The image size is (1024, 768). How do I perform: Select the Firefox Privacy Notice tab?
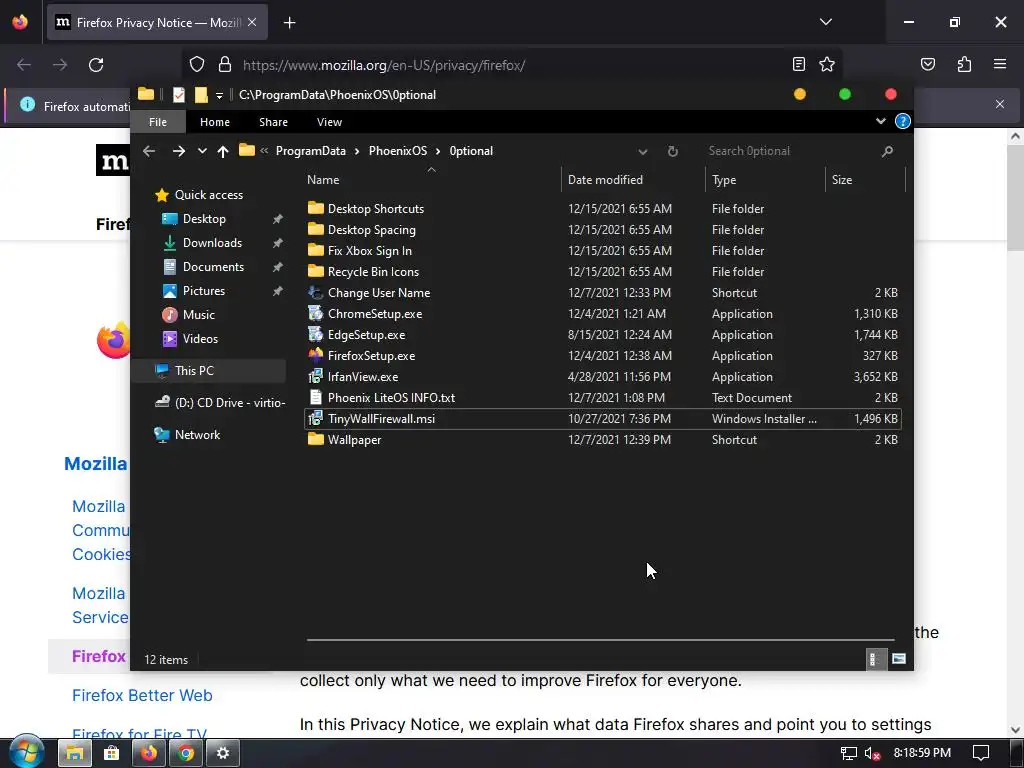(157, 22)
